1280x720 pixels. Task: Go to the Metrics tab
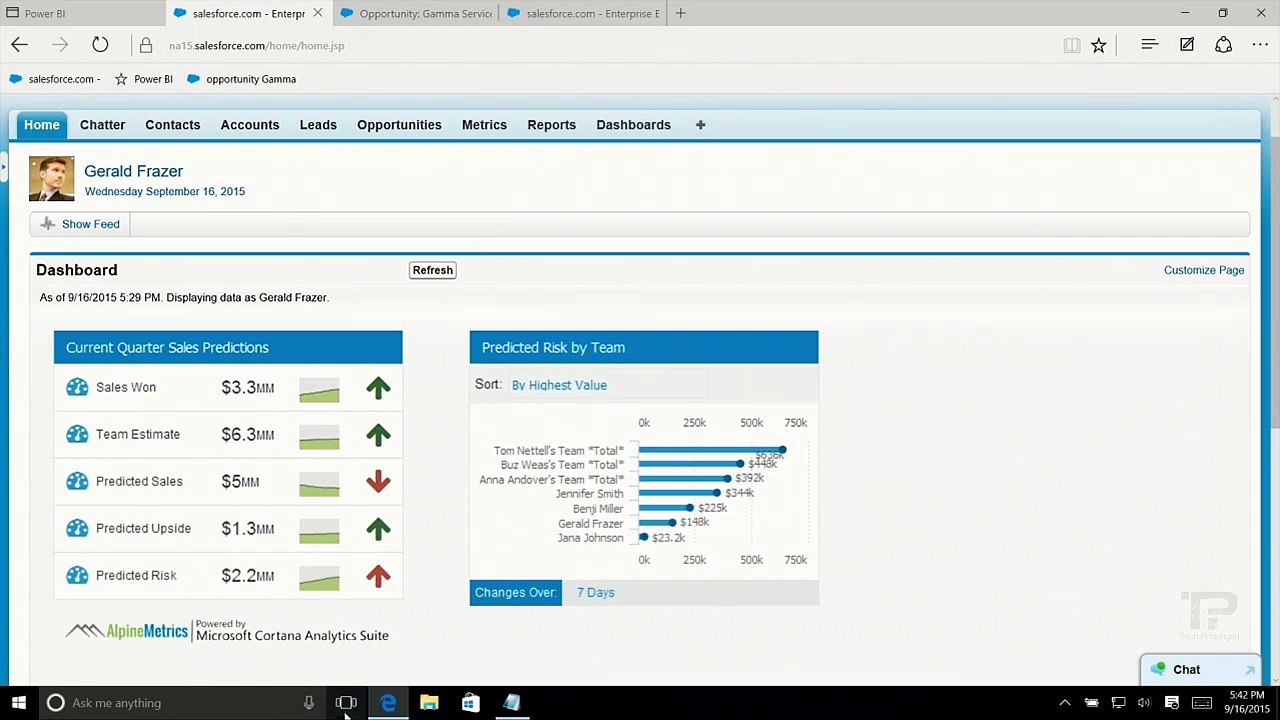[x=484, y=125]
